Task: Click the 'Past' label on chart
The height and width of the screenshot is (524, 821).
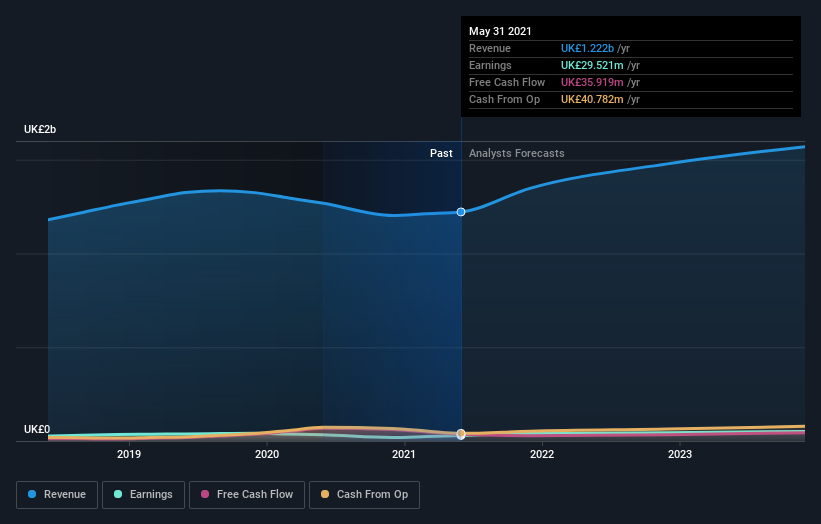Action: tap(441, 153)
